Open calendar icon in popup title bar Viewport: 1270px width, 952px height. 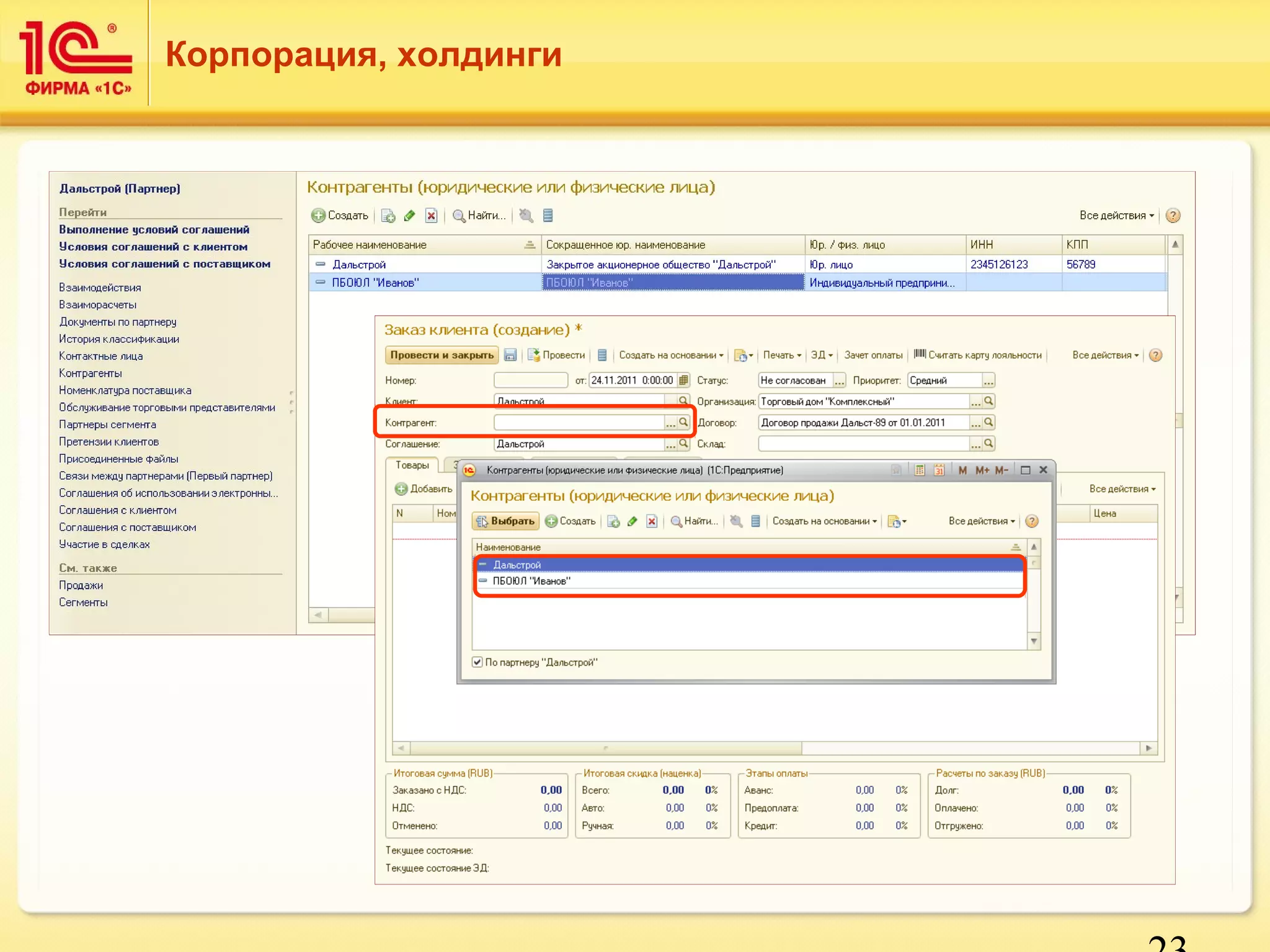[939, 470]
